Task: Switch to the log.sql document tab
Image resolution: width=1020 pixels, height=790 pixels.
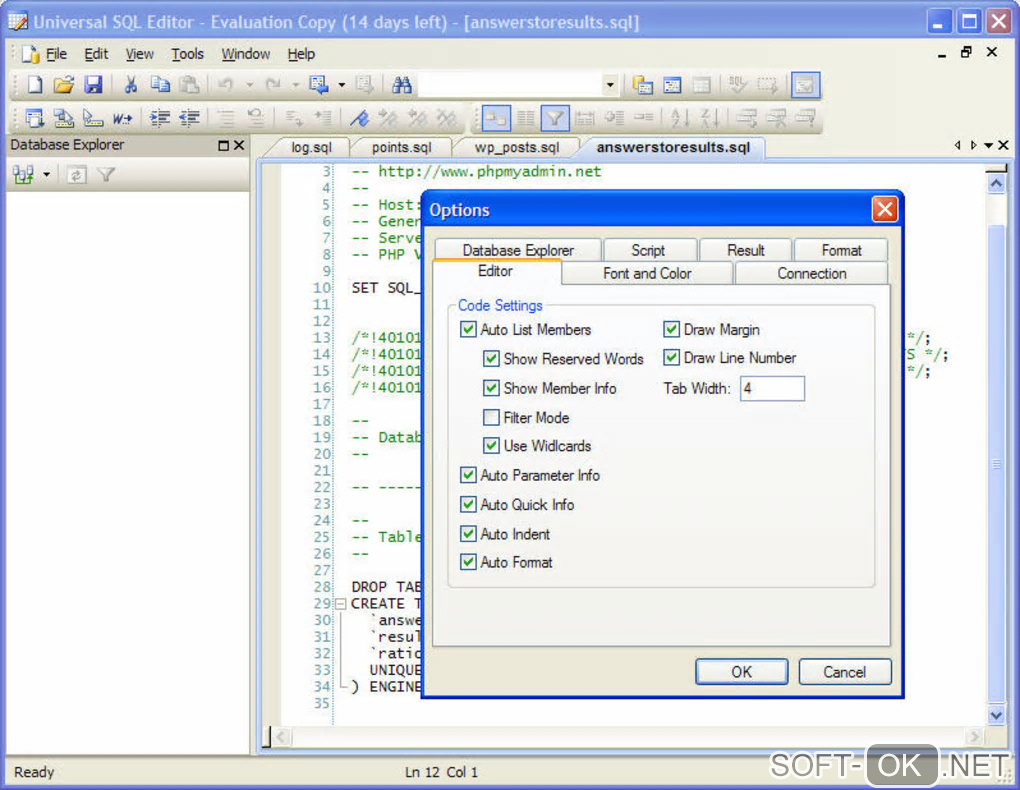Action: (x=311, y=148)
